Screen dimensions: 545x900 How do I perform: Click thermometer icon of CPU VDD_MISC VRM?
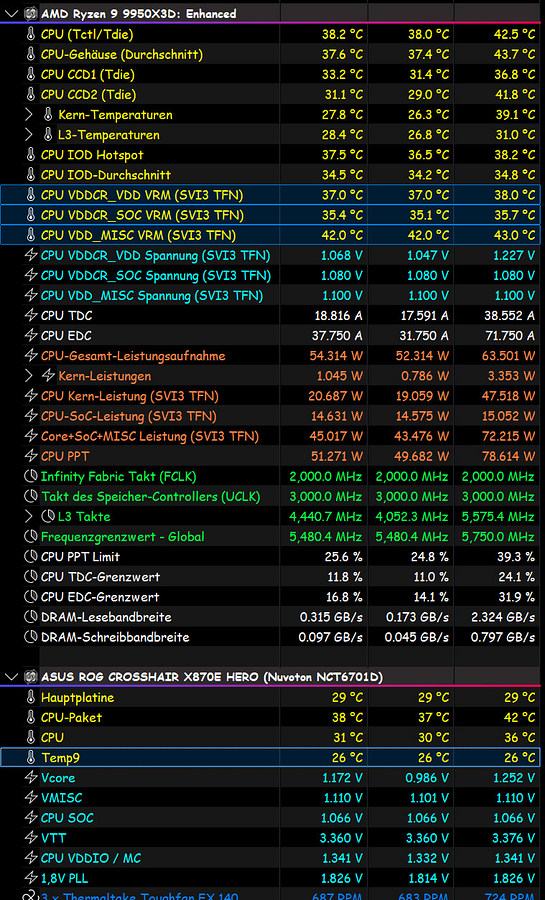pyautogui.click(x=31, y=235)
